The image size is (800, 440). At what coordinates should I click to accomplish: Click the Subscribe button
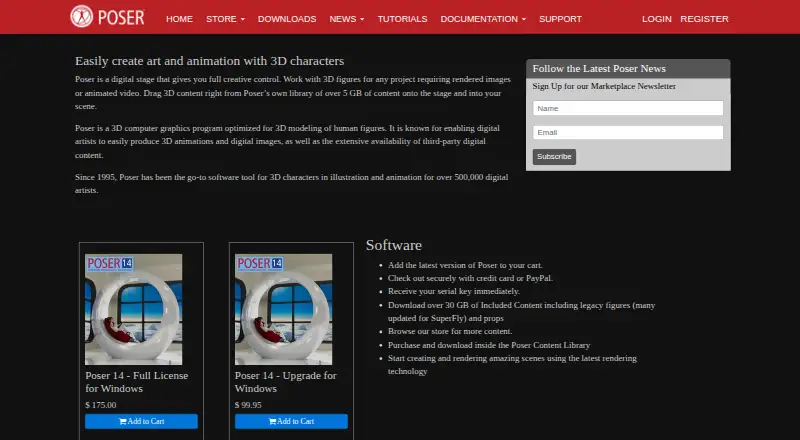click(x=554, y=157)
